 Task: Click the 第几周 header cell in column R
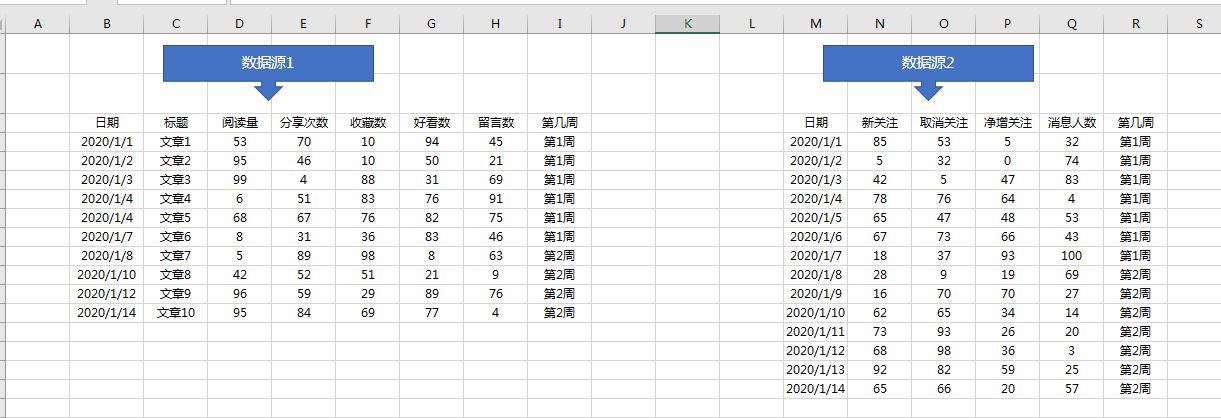[1135, 123]
